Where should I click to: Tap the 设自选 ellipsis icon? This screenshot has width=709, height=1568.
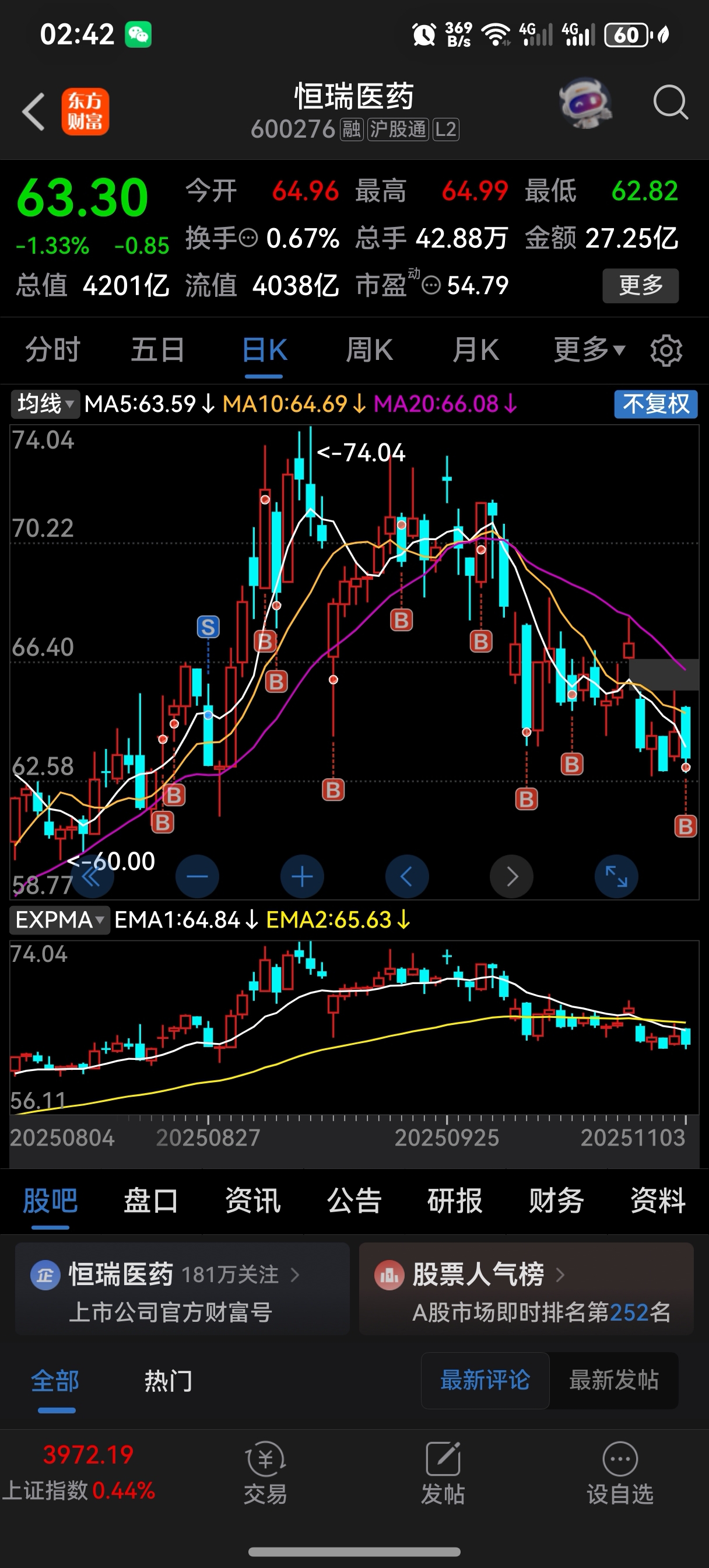[x=620, y=1458]
